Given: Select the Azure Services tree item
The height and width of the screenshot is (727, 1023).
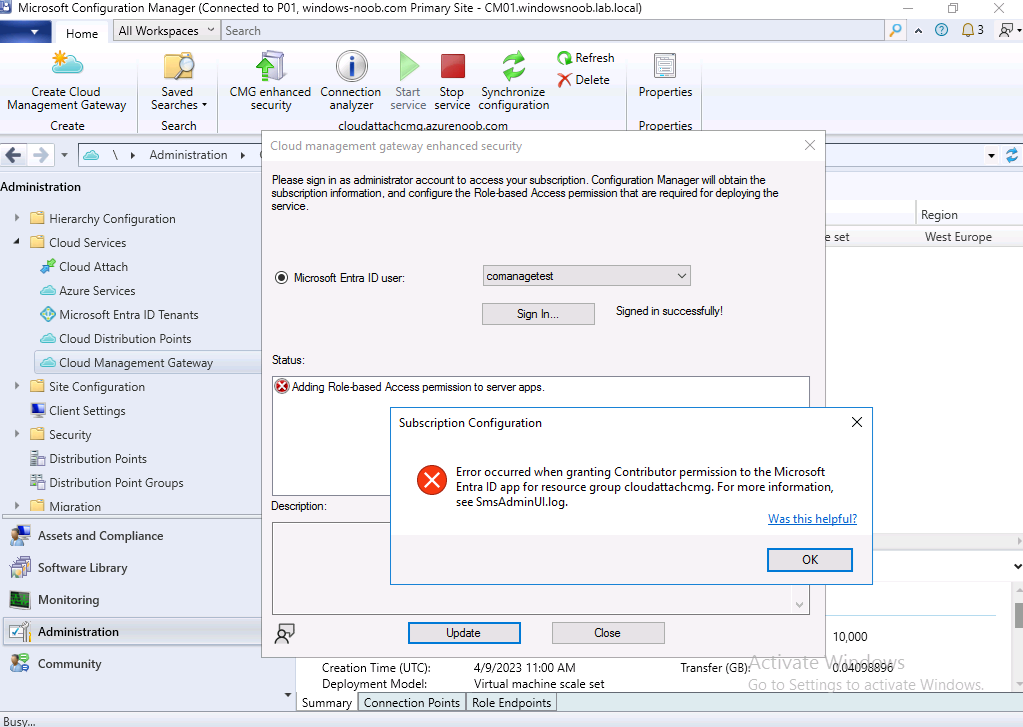Looking at the screenshot, I should pyautogui.click(x=97, y=290).
